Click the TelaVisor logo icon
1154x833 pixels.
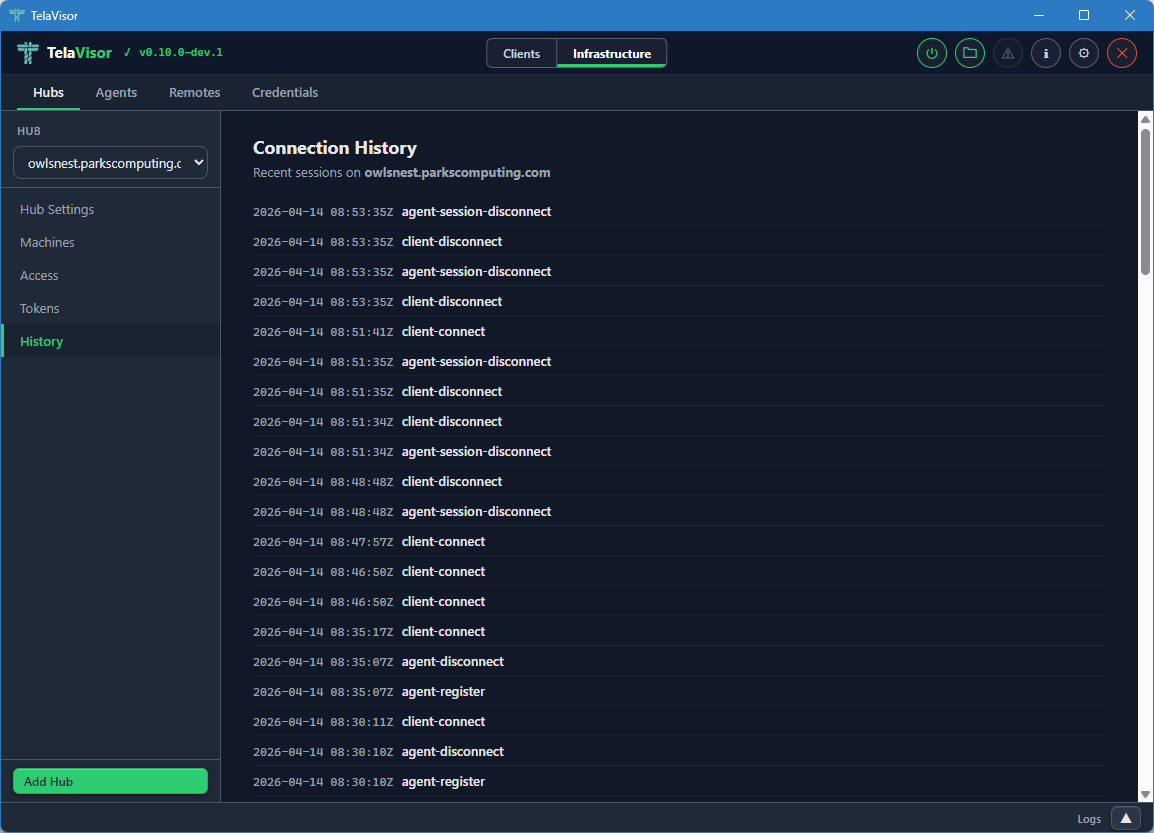coord(28,53)
